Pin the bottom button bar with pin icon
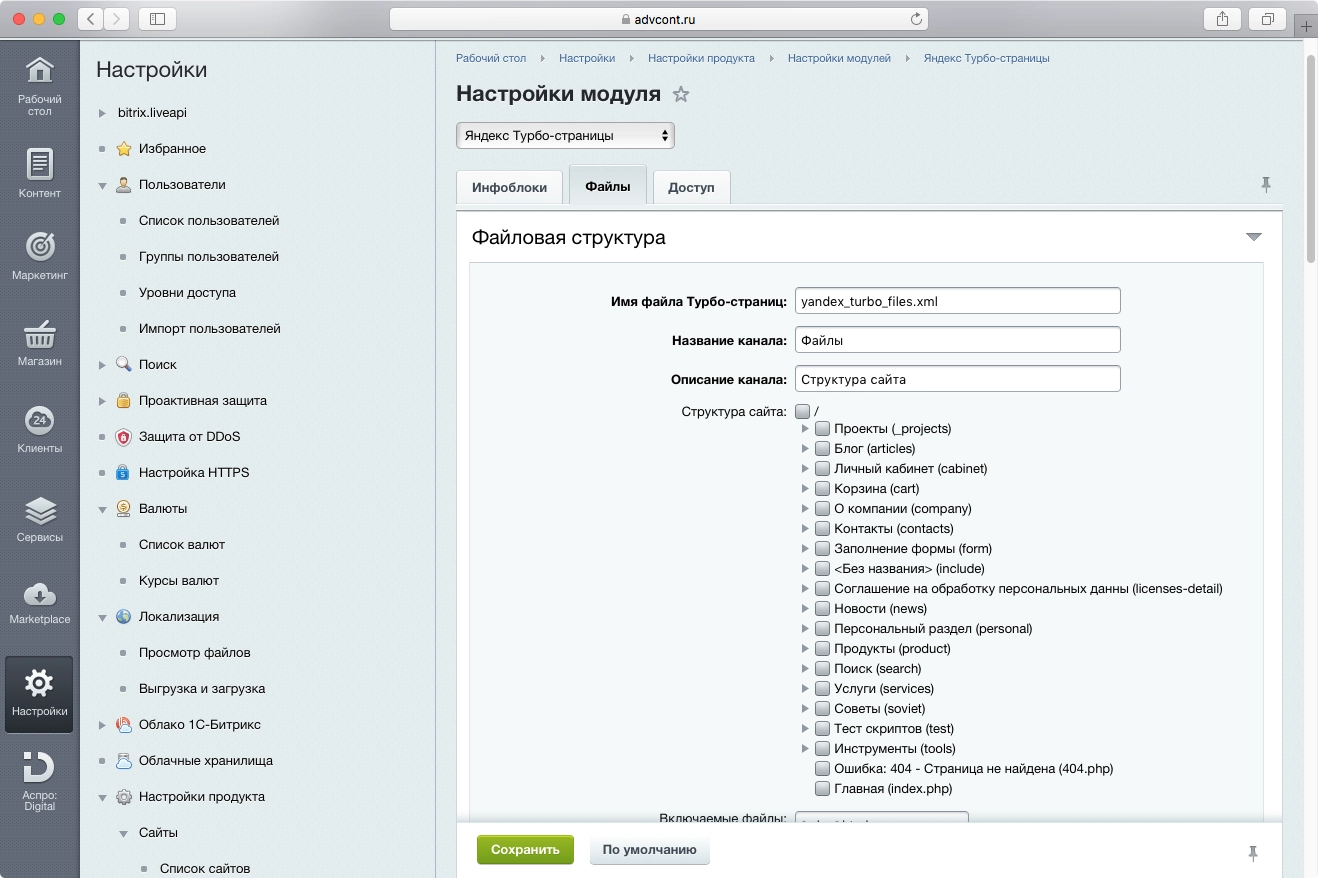The height and width of the screenshot is (878, 1318). point(1252,853)
